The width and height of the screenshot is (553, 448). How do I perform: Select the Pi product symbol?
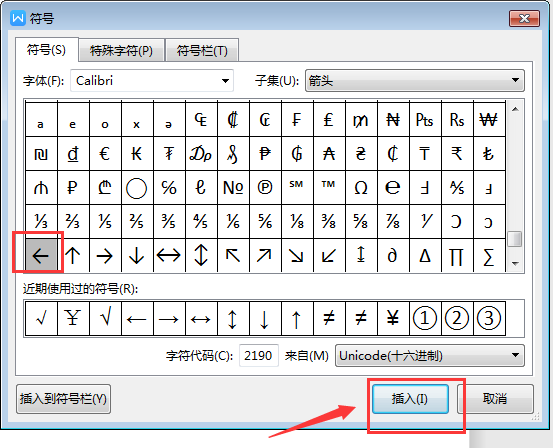point(457,255)
